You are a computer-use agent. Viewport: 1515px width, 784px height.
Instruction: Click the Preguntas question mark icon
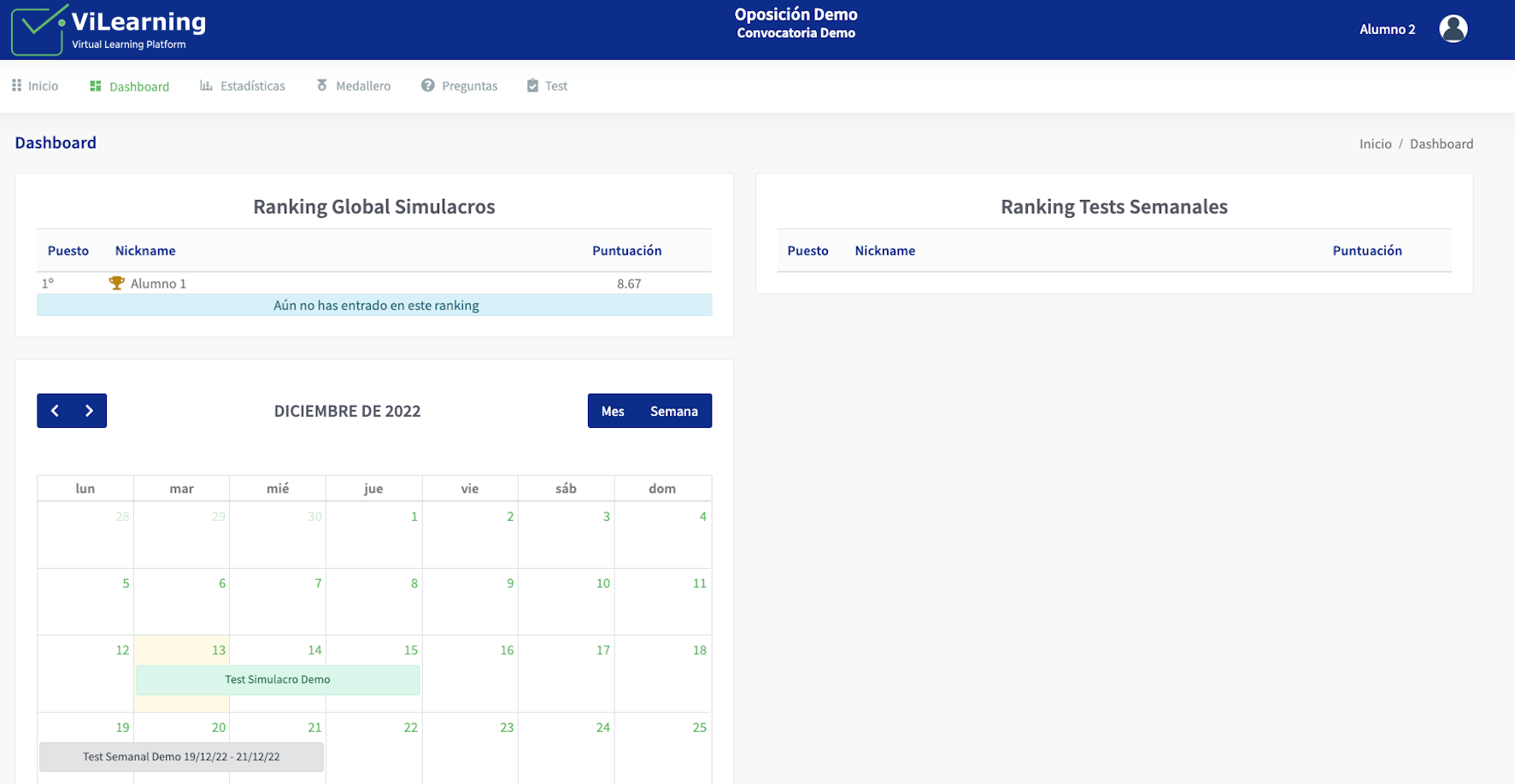(428, 85)
